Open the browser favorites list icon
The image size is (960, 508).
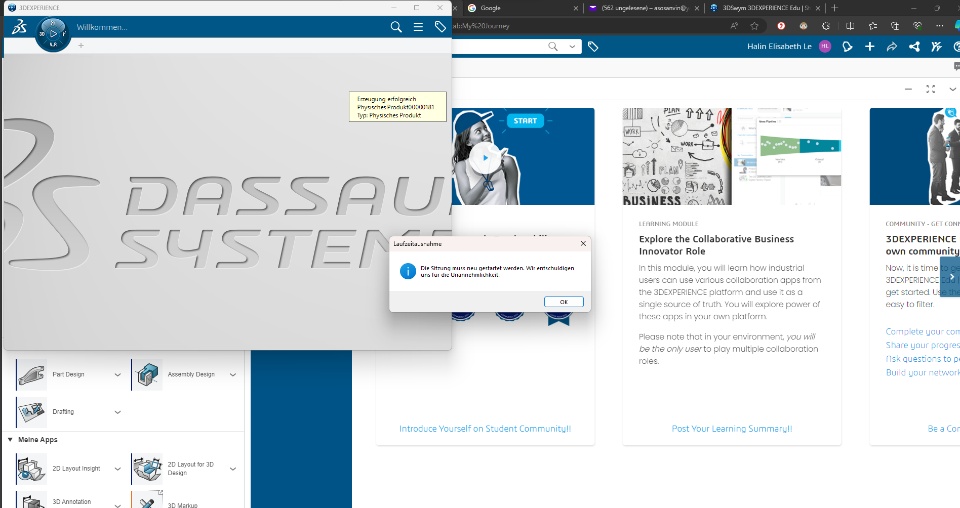[x=872, y=26]
